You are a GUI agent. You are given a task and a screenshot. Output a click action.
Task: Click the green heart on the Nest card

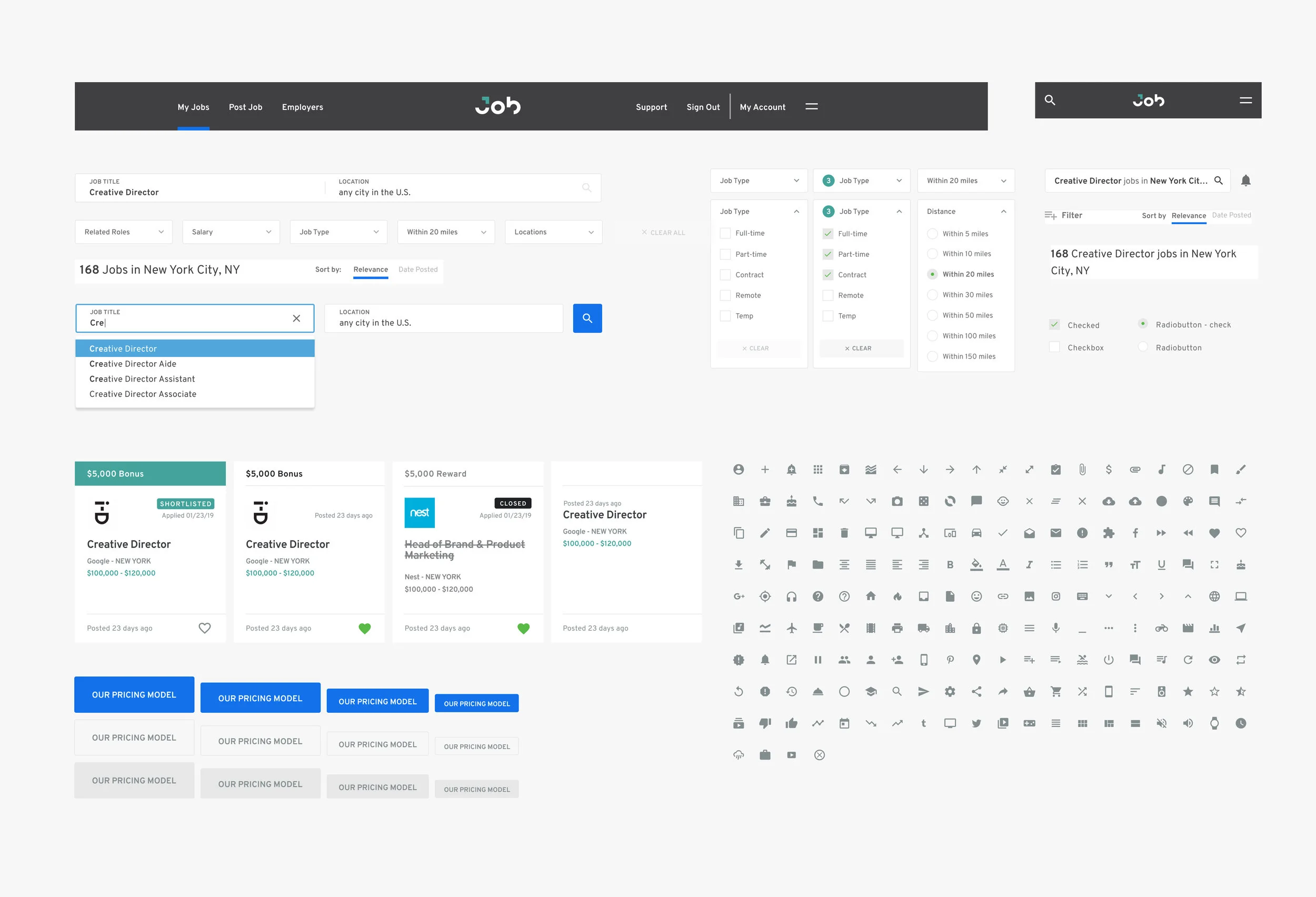(523, 628)
